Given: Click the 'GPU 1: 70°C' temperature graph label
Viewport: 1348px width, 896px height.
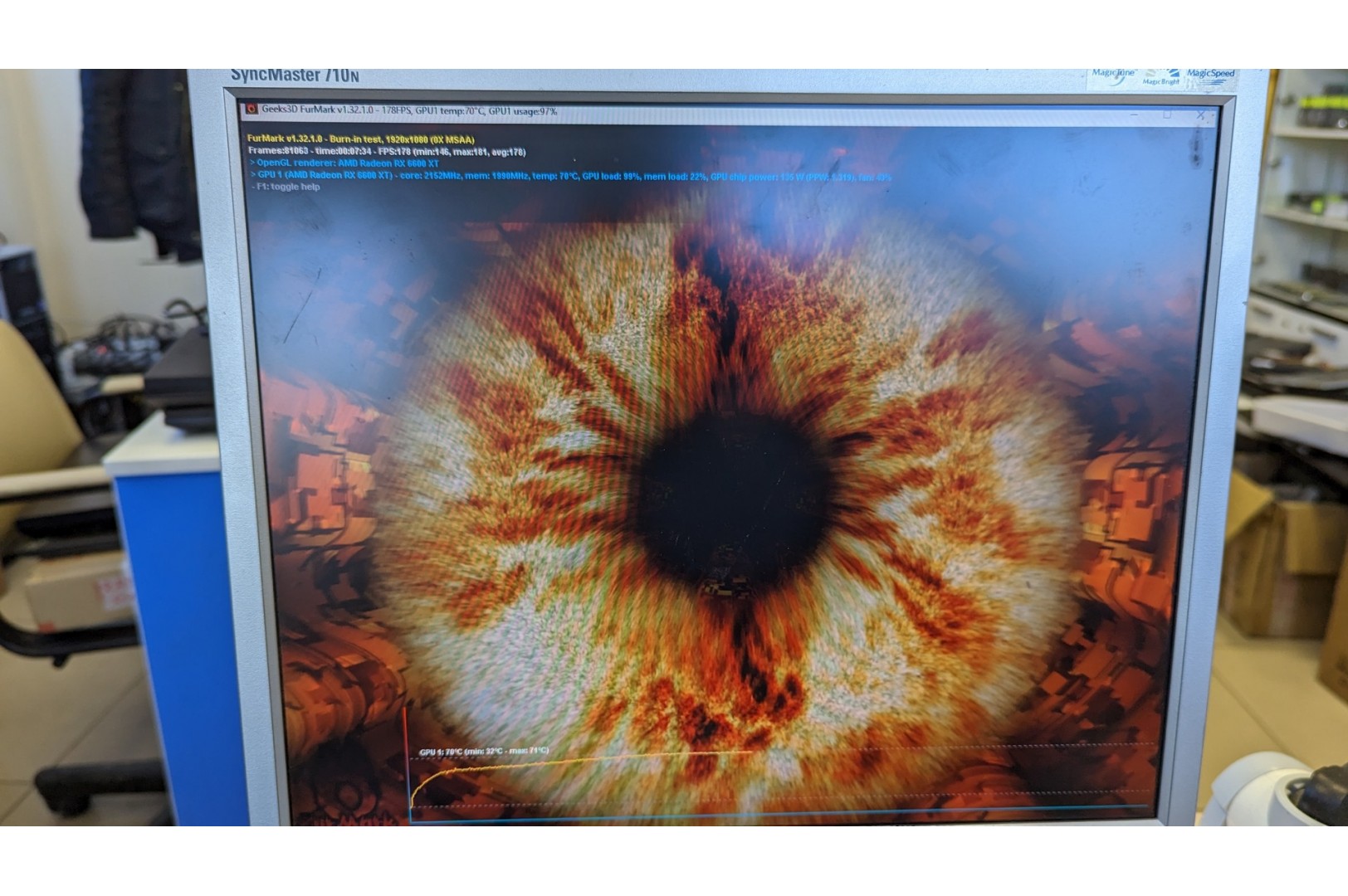Looking at the screenshot, I should click(484, 752).
